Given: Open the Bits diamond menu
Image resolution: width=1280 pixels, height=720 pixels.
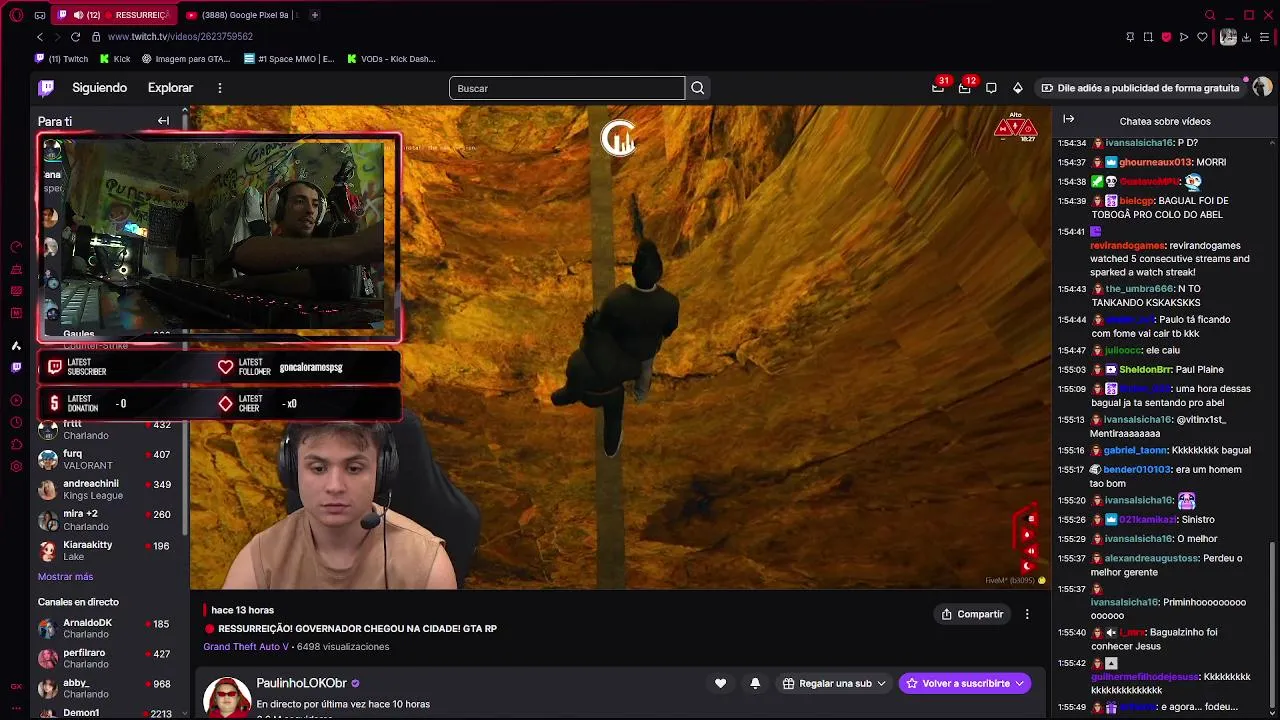Looking at the screenshot, I should (x=1018, y=88).
